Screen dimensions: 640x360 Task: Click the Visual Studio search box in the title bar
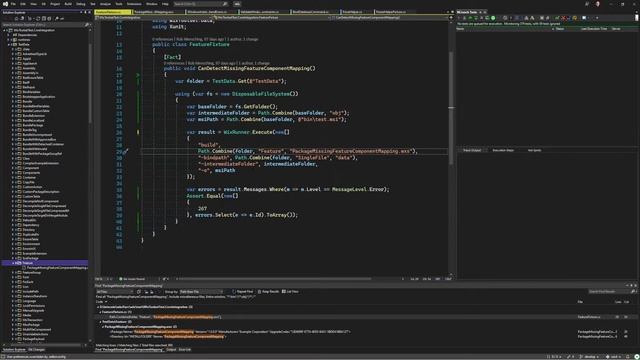pyautogui.click(x=200, y=4)
